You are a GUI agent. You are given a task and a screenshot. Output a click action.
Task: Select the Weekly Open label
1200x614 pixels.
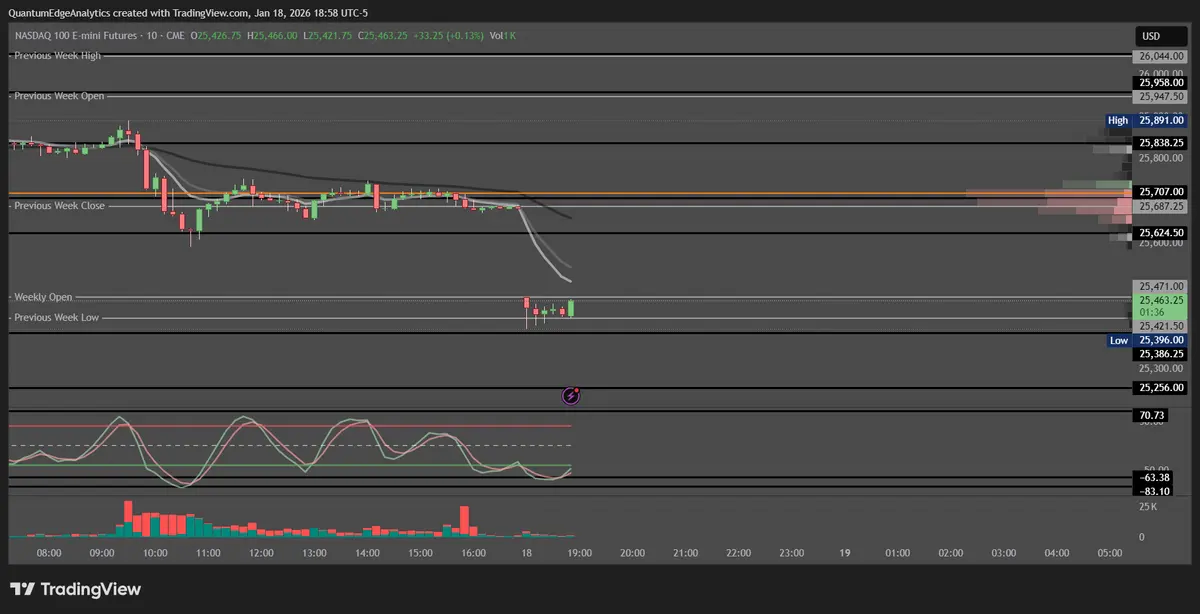pos(43,298)
